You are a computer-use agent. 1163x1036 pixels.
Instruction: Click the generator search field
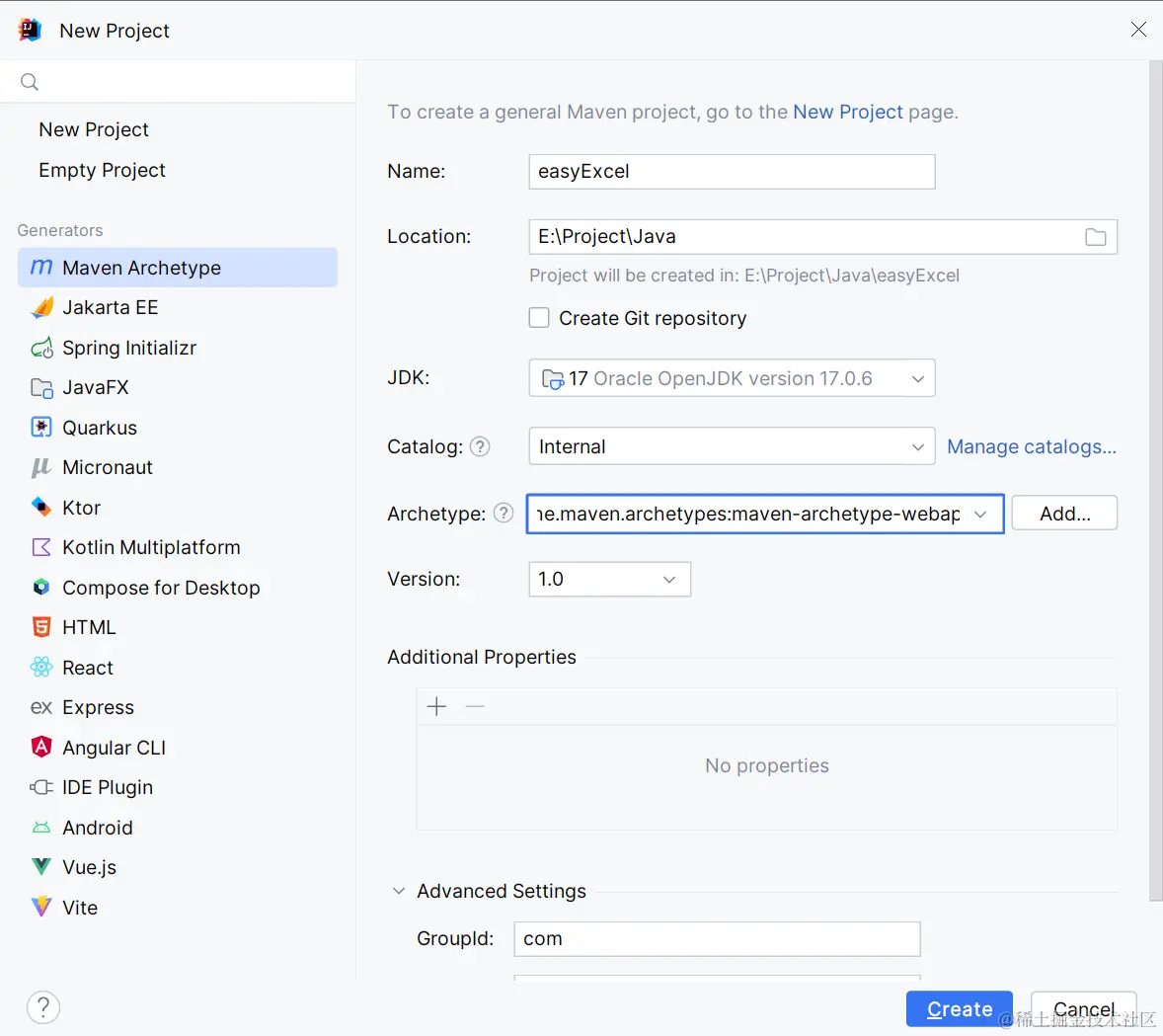click(x=178, y=82)
